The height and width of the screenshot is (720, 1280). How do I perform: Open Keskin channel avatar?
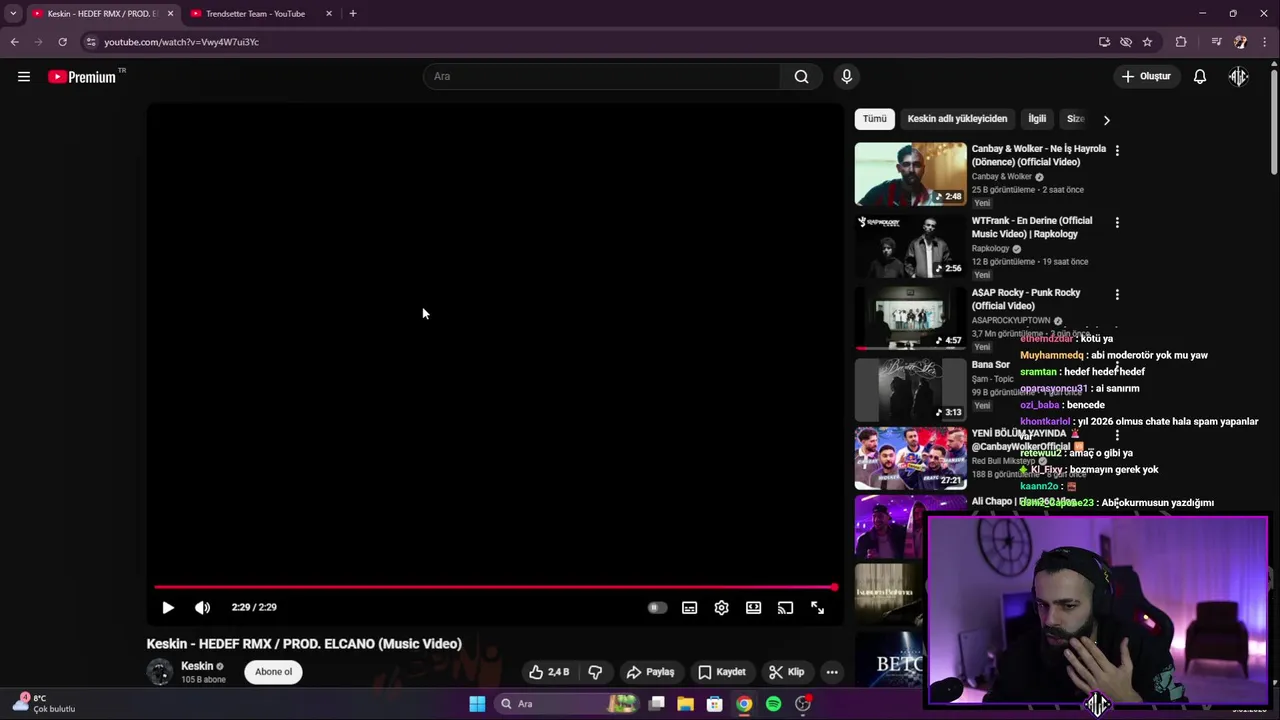160,672
